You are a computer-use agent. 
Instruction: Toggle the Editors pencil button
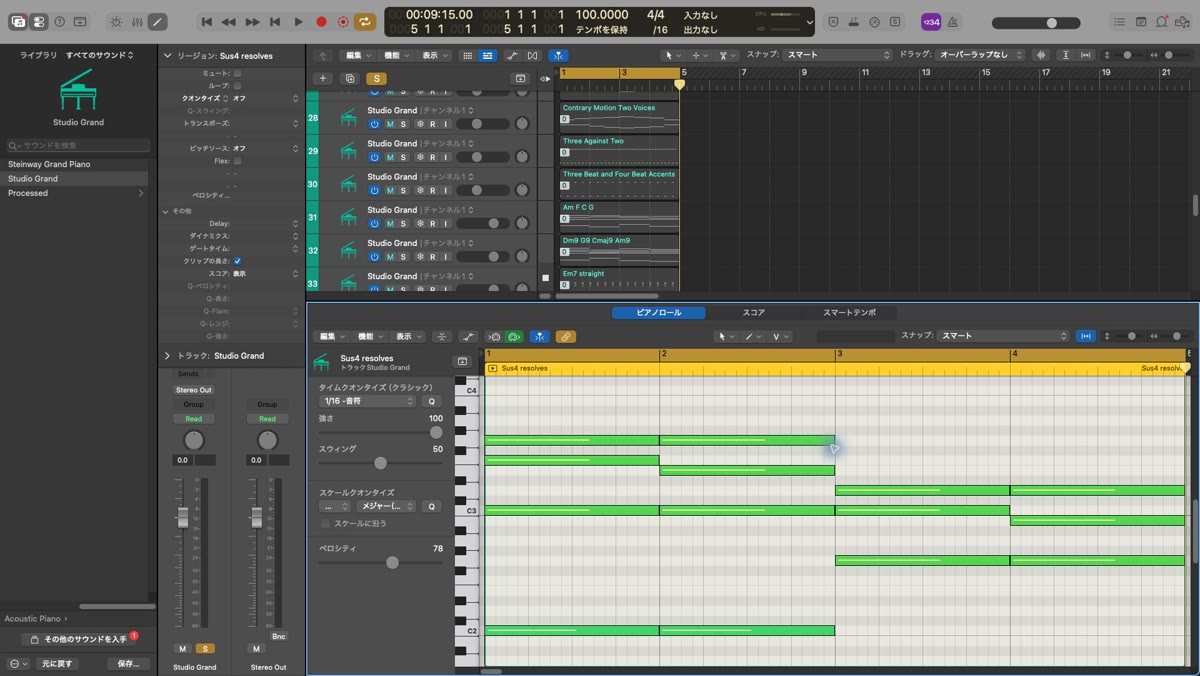(x=158, y=22)
